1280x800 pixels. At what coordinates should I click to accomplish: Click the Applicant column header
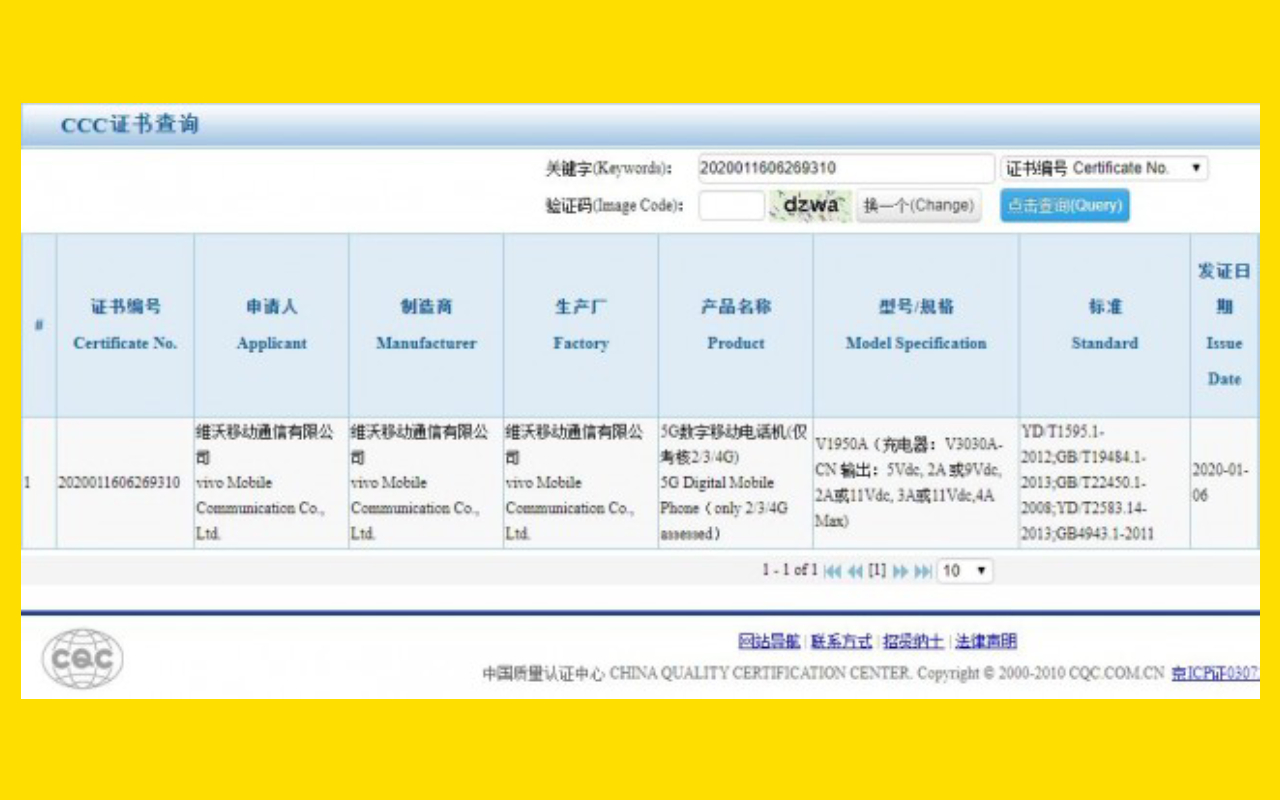(x=271, y=325)
